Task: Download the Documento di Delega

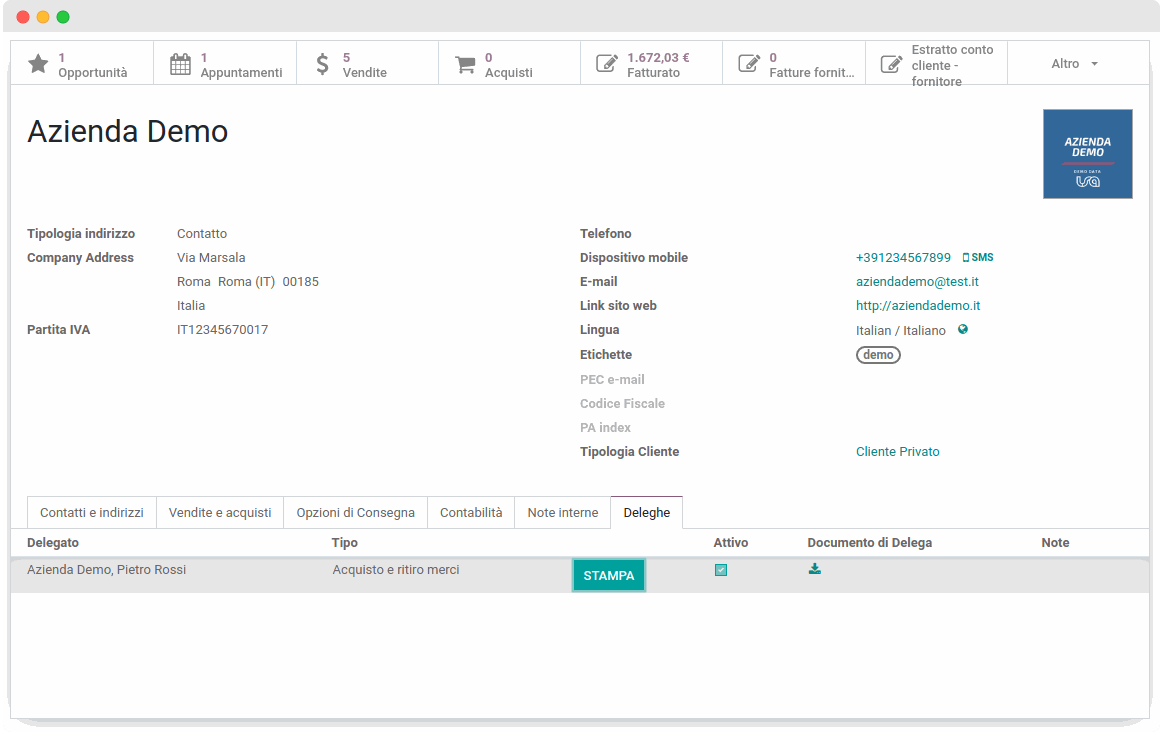Action: click(x=815, y=568)
